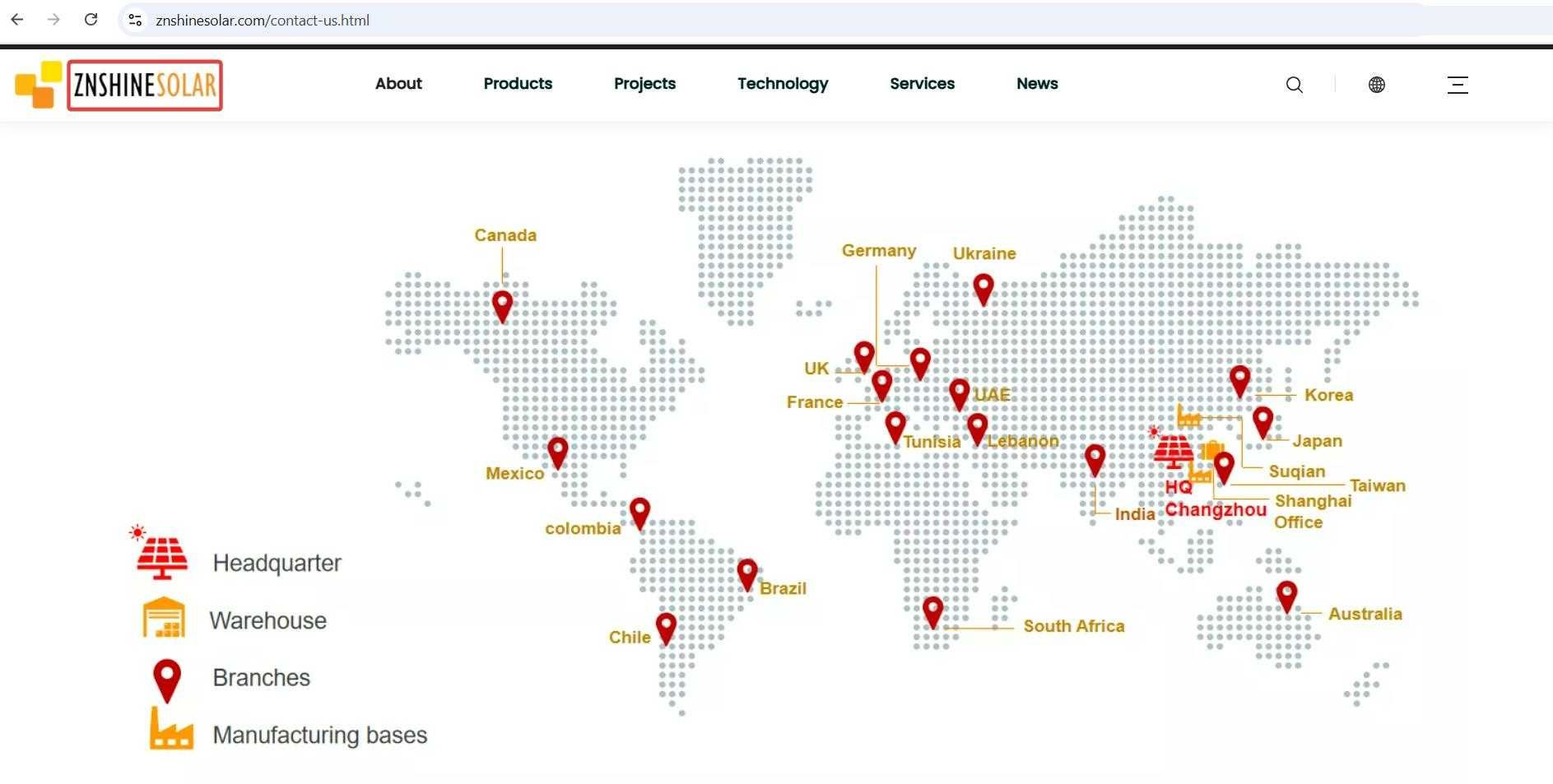Click the Warehouse legend text
Image resolution: width=1553 pixels, height=784 pixels.
point(267,620)
